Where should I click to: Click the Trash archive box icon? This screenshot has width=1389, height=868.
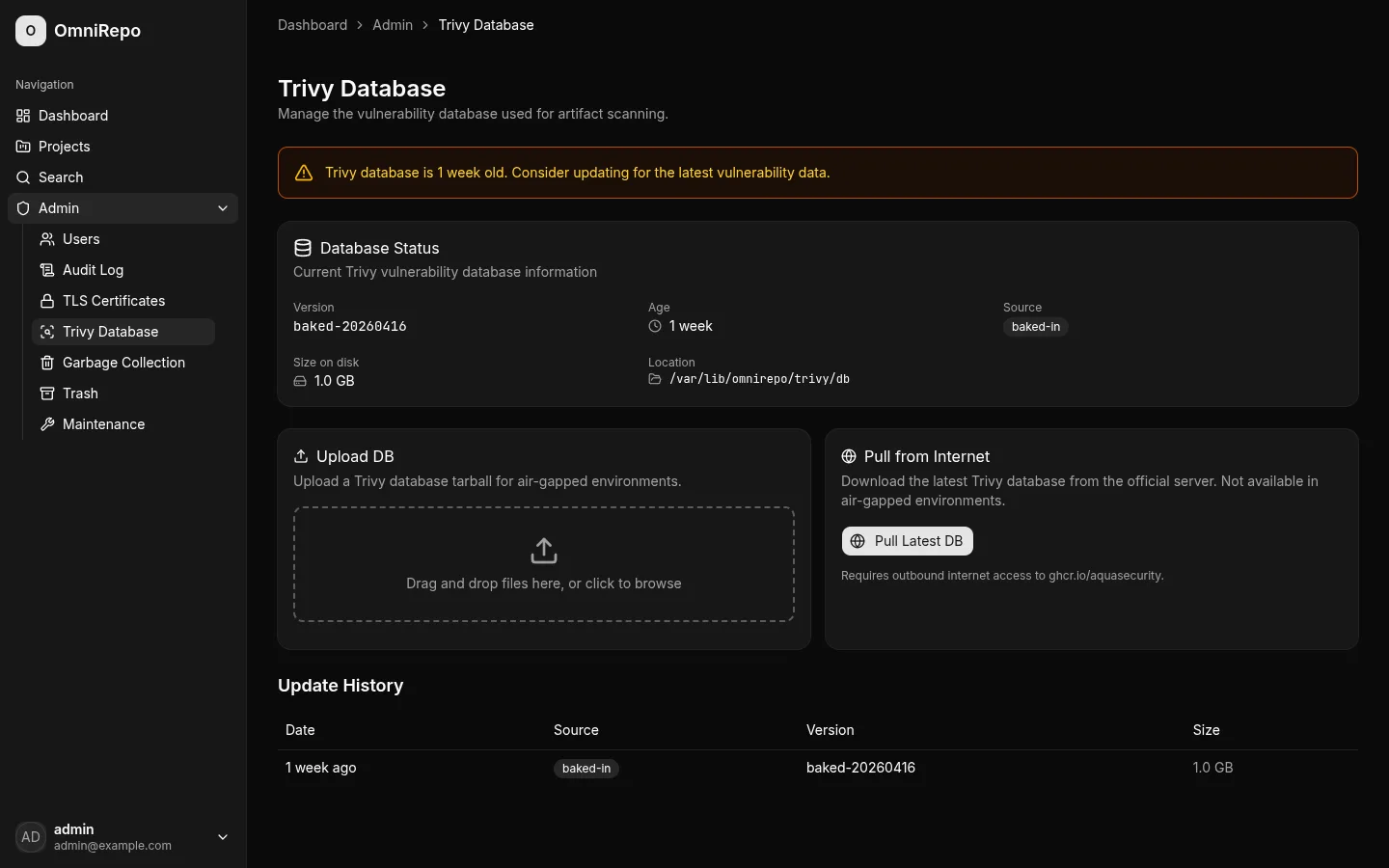click(47, 393)
